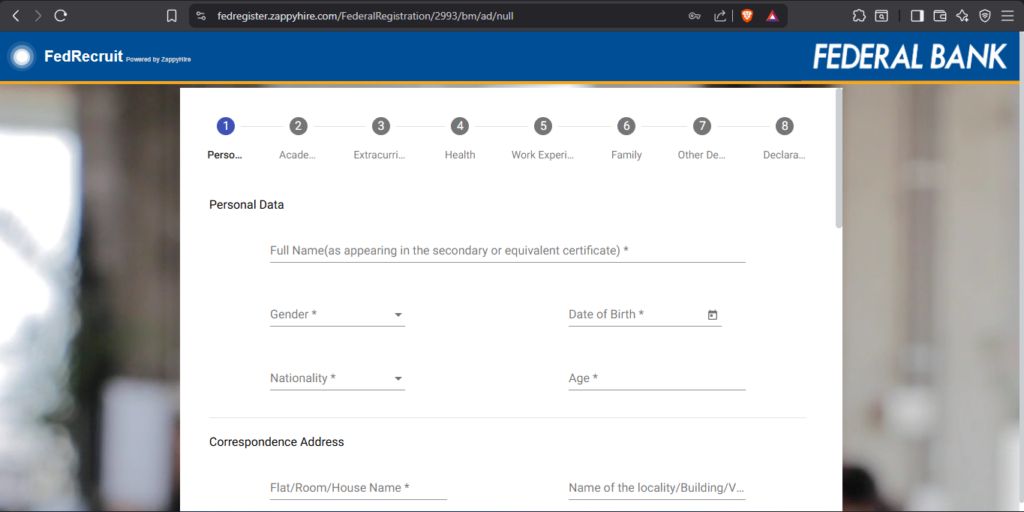Bookmark this page using the bookmark icon
Screen dimensions: 1024x512
172,16
